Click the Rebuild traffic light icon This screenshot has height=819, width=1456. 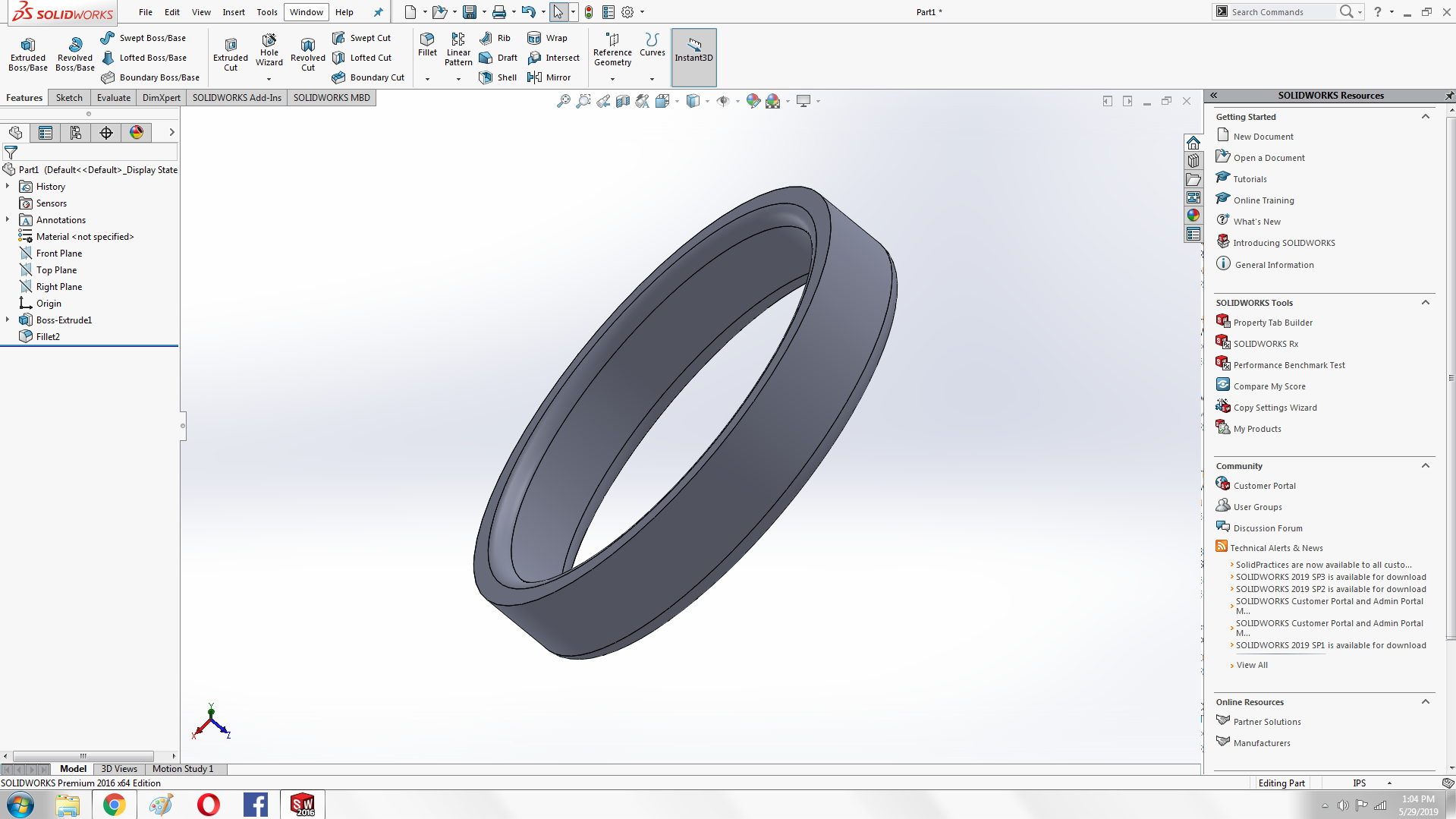click(589, 12)
